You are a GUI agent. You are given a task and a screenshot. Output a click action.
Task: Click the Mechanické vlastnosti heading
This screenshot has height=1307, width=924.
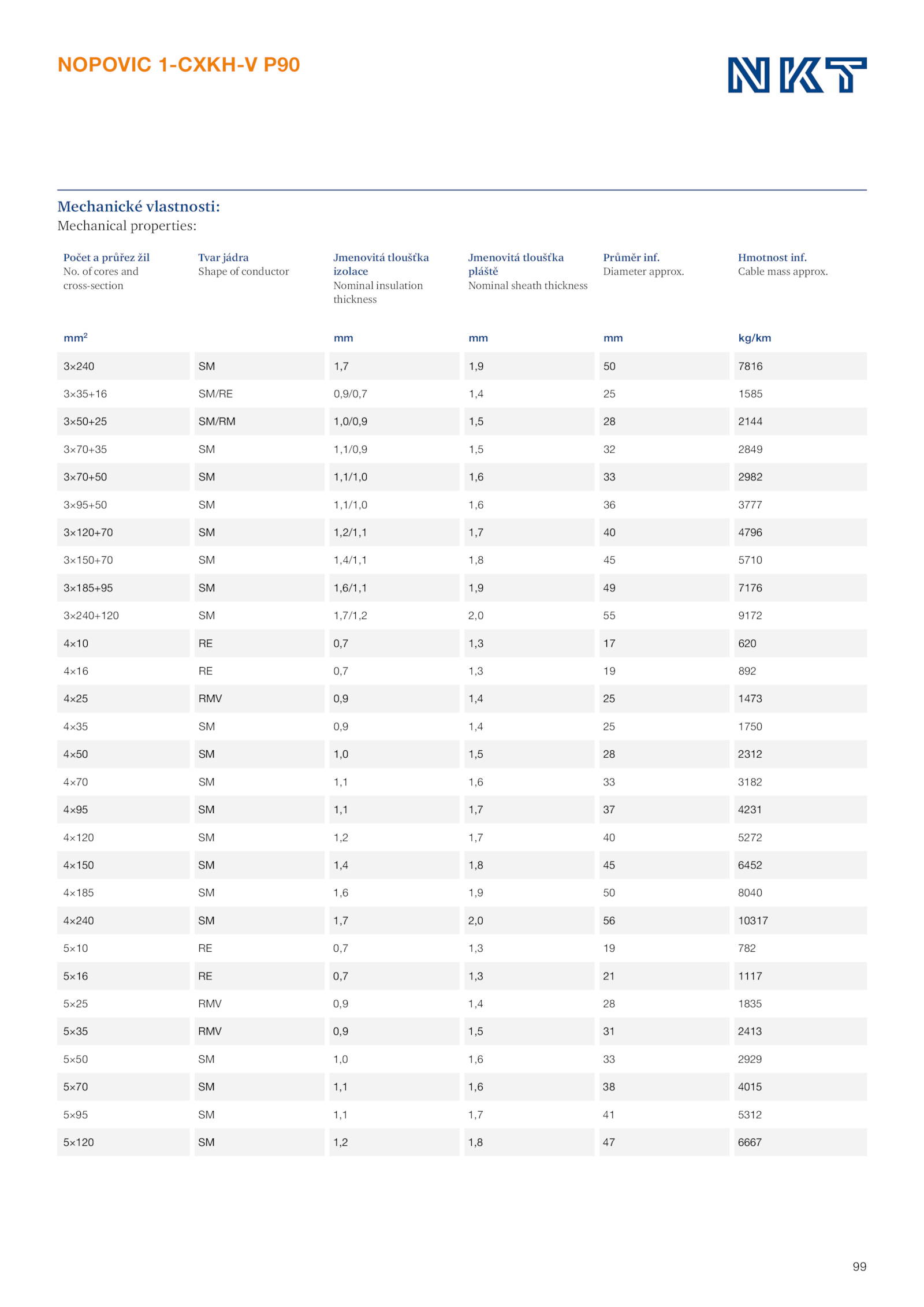(139, 206)
